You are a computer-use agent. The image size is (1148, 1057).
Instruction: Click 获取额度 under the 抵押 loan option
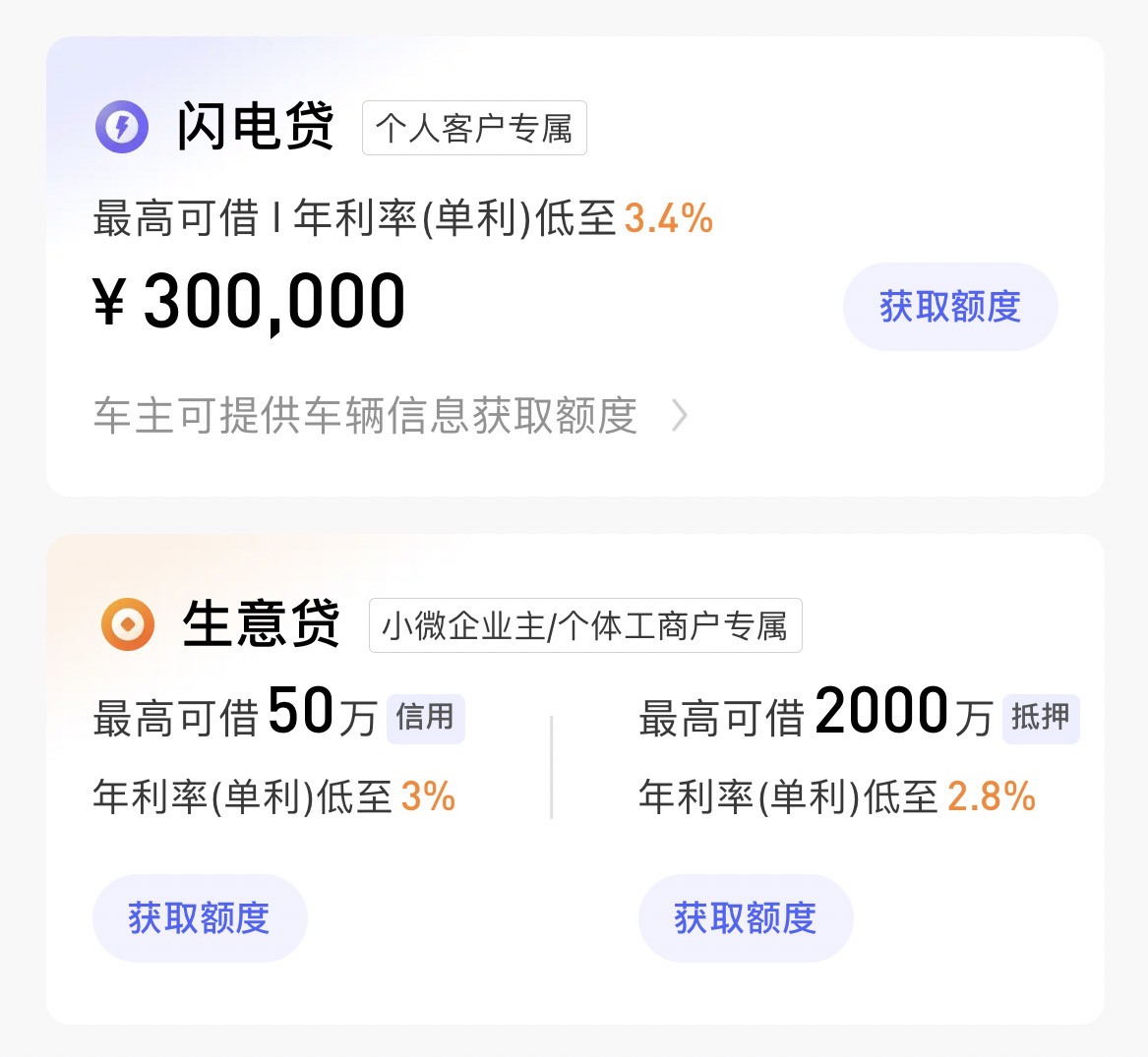(746, 917)
